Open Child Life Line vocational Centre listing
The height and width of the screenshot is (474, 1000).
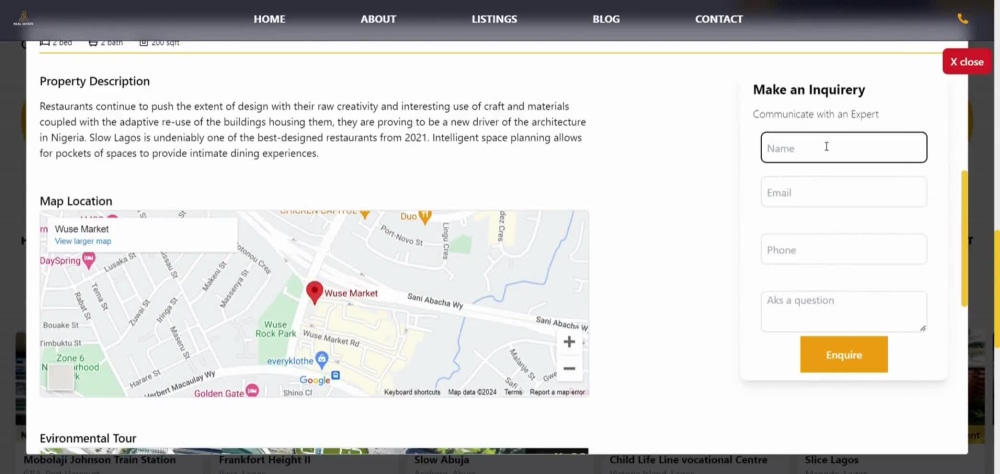(688, 460)
